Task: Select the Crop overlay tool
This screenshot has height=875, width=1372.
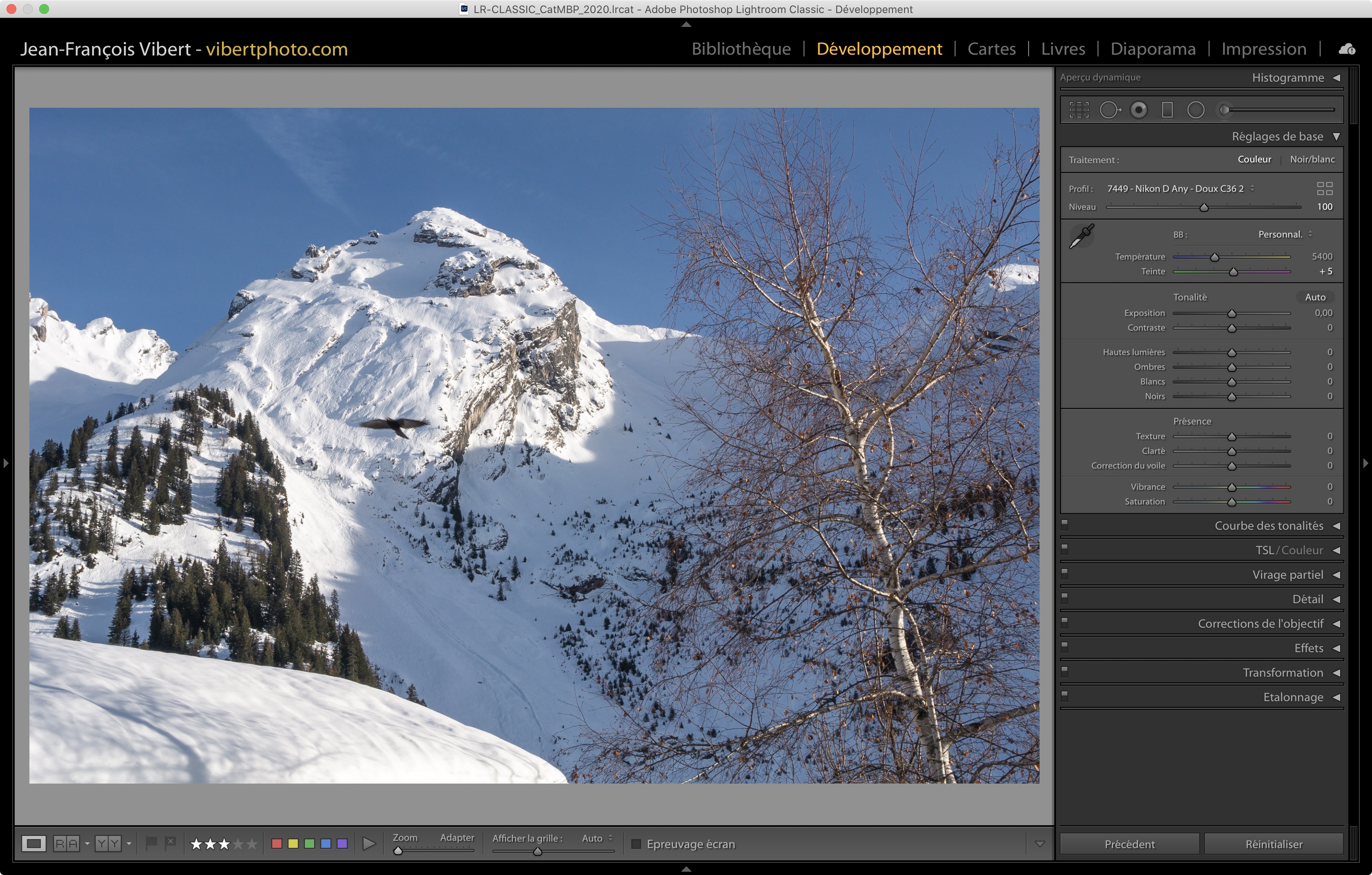Action: 1078,110
